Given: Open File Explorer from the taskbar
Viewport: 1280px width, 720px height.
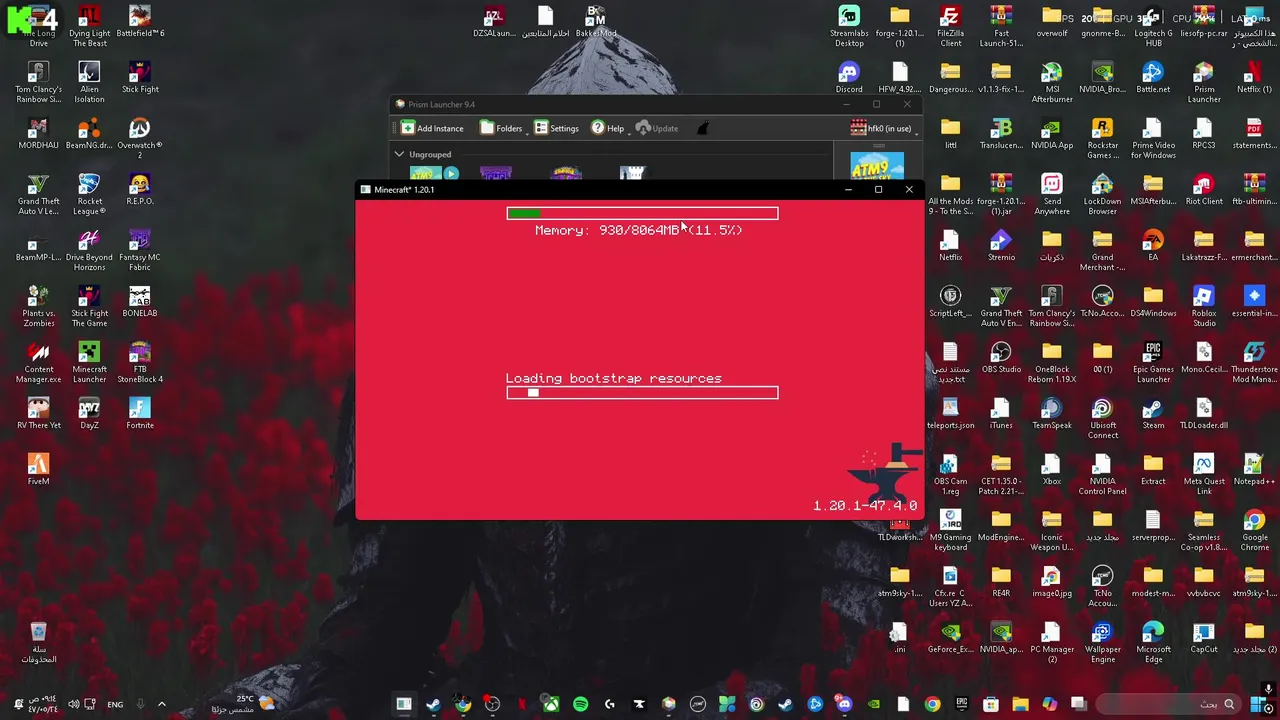Looking at the screenshot, I should pyautogui.click(x=1020, y=704).
